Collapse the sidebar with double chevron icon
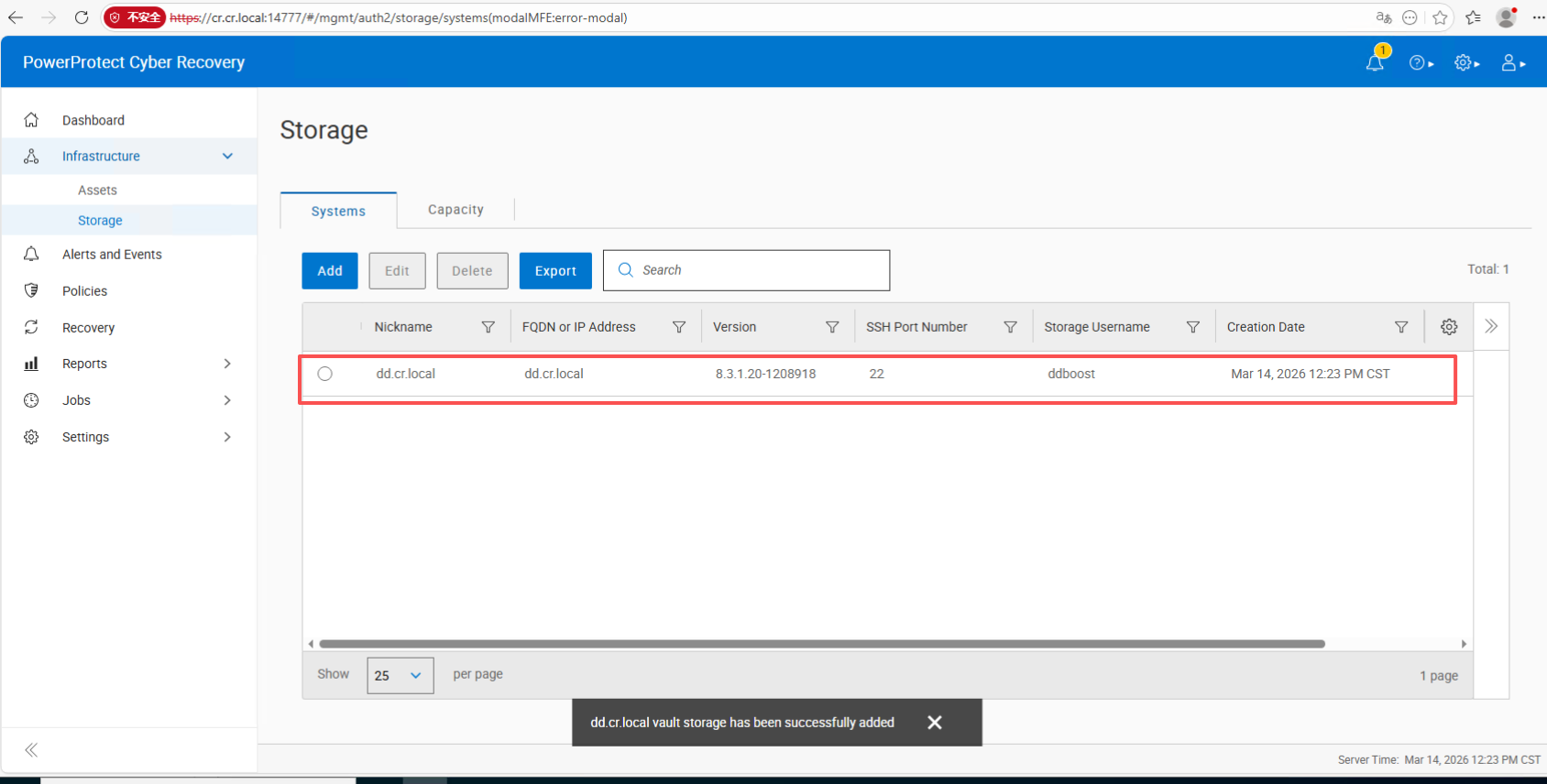Screen dimensions: 1547x784 pyautogui.click(x=31, y=750)
